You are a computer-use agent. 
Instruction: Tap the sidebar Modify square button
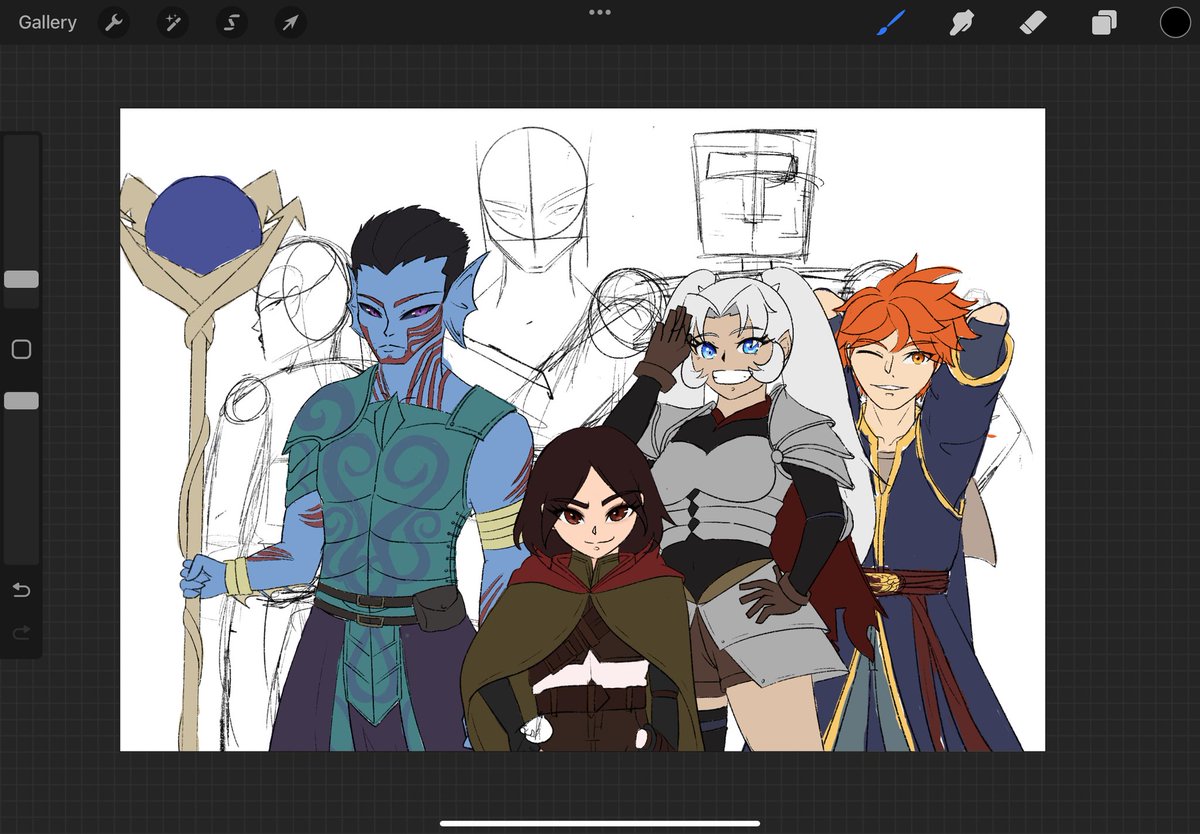point(21,349)
